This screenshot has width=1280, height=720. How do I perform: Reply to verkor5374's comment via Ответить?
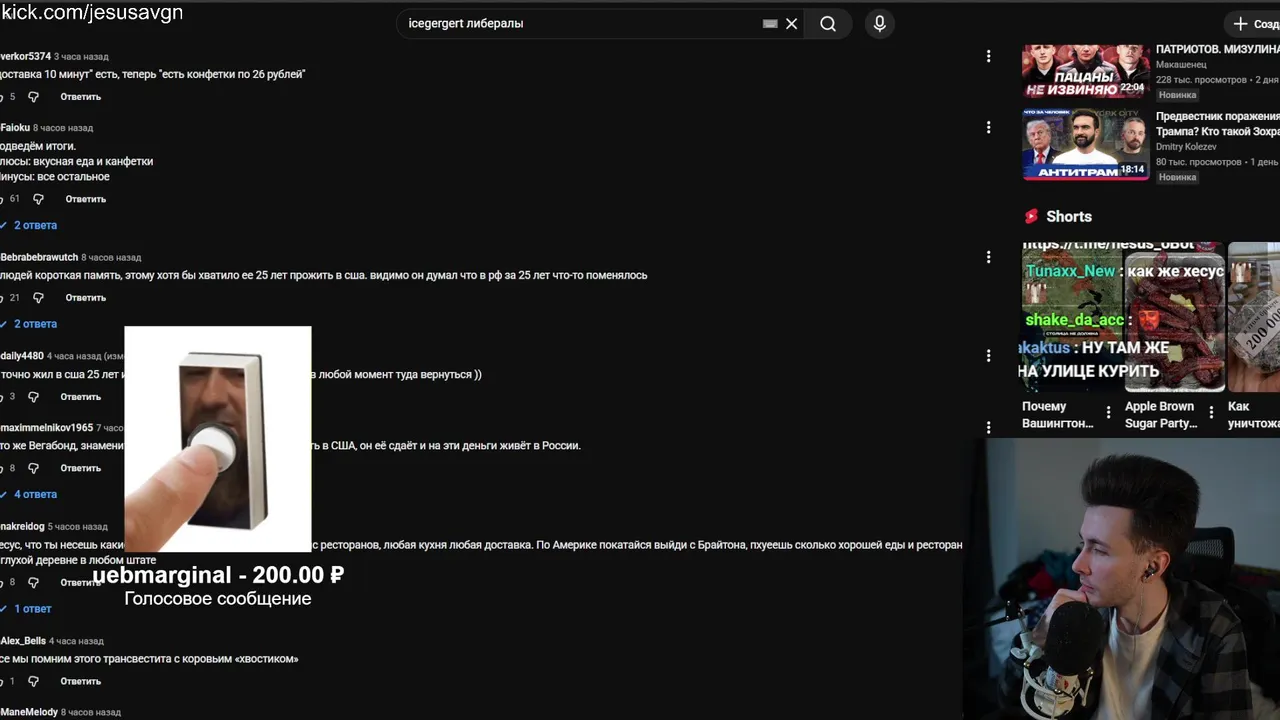coord(80,97)
